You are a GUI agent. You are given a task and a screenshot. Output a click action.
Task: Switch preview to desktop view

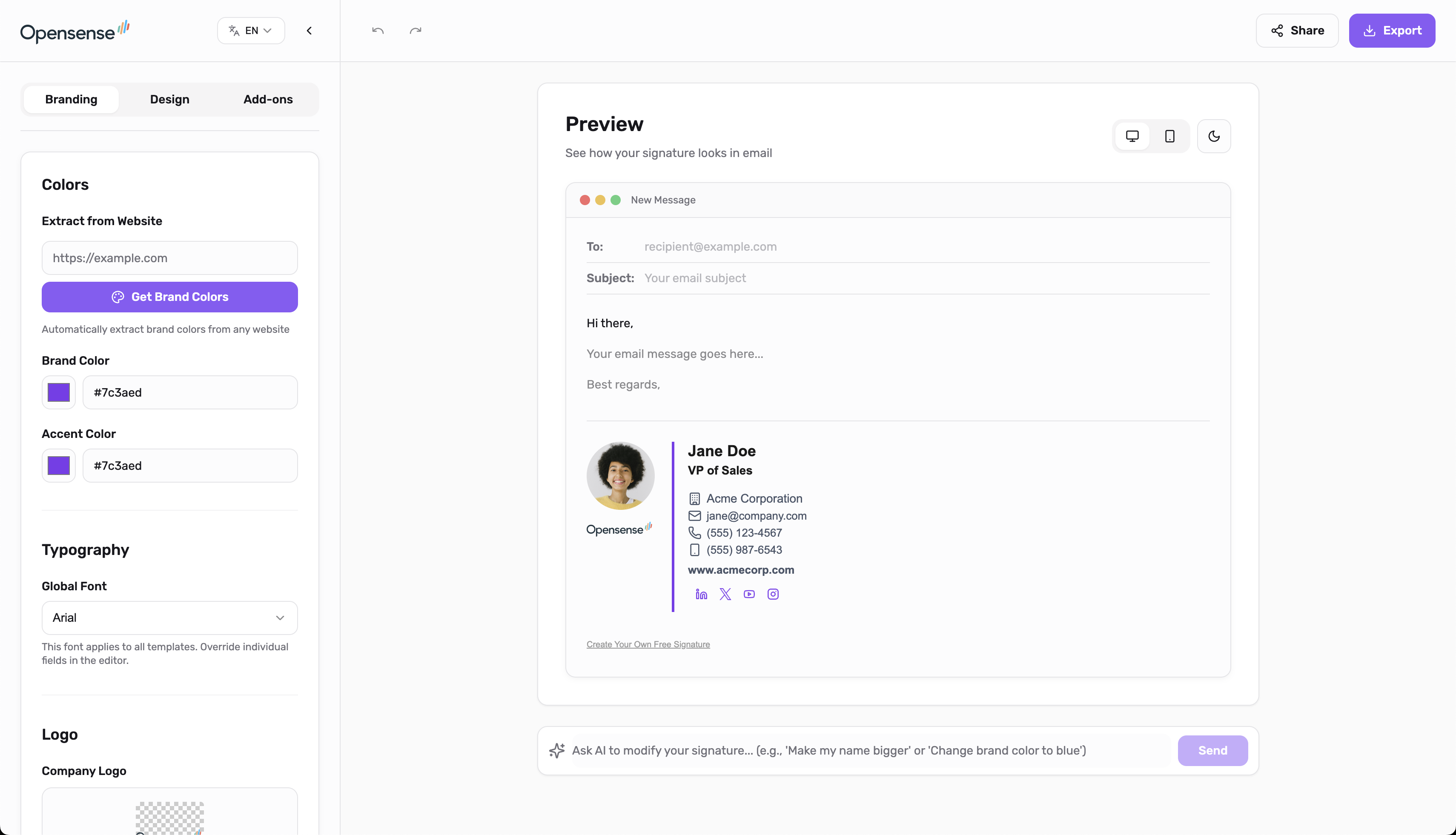(1132, 136)
